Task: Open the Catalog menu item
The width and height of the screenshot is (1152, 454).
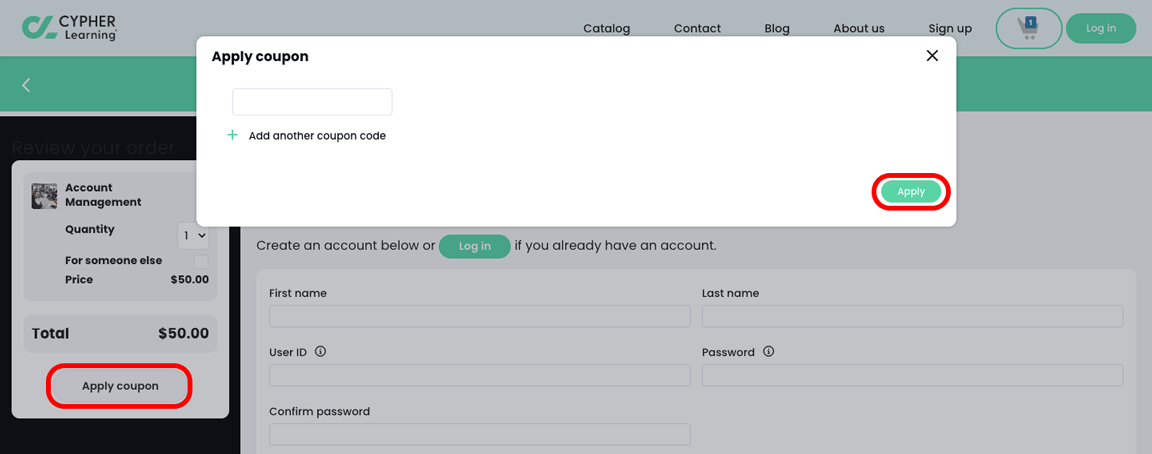Action: [607, 29]
